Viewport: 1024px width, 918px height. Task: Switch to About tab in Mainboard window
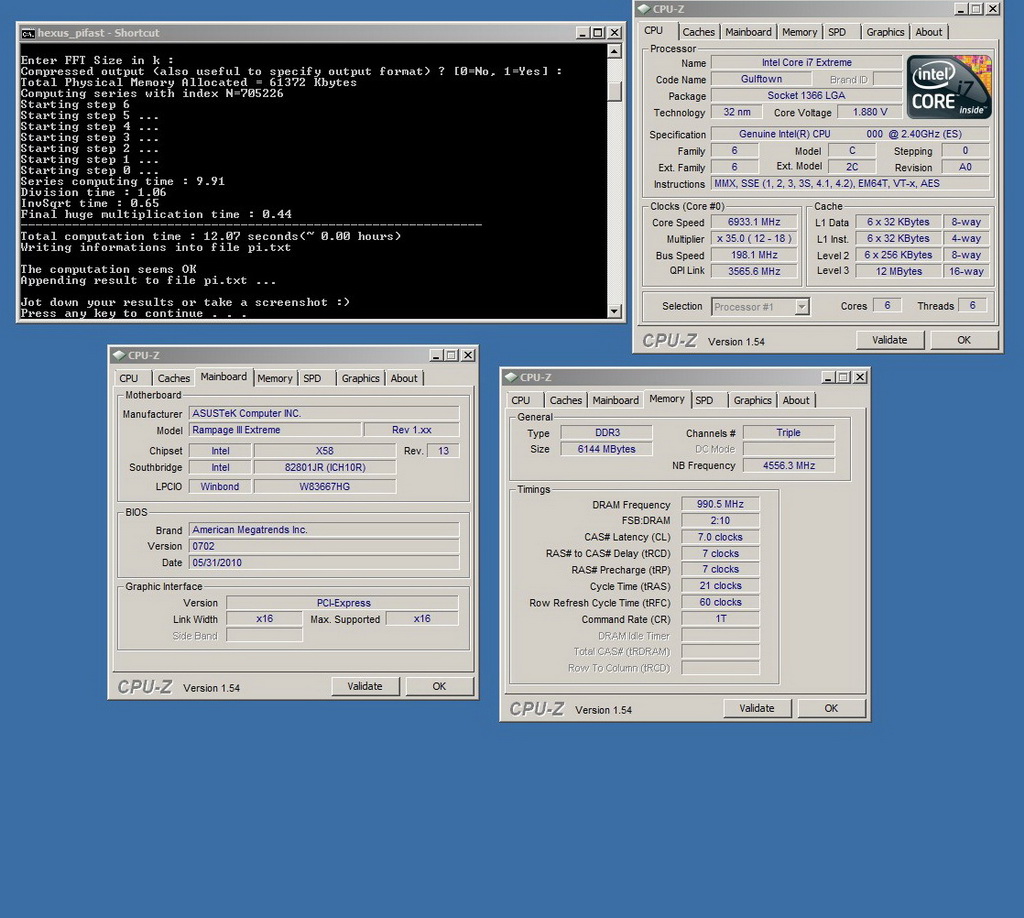(404, 378)
